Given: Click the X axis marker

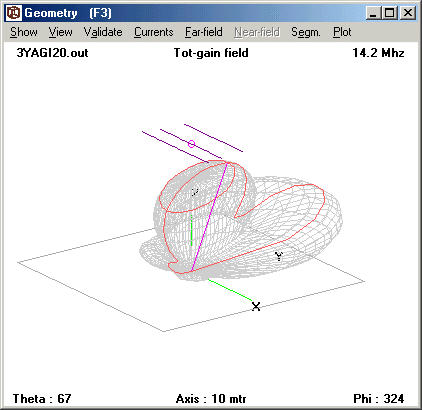Looking at the screenshot, I should (256, 306).
